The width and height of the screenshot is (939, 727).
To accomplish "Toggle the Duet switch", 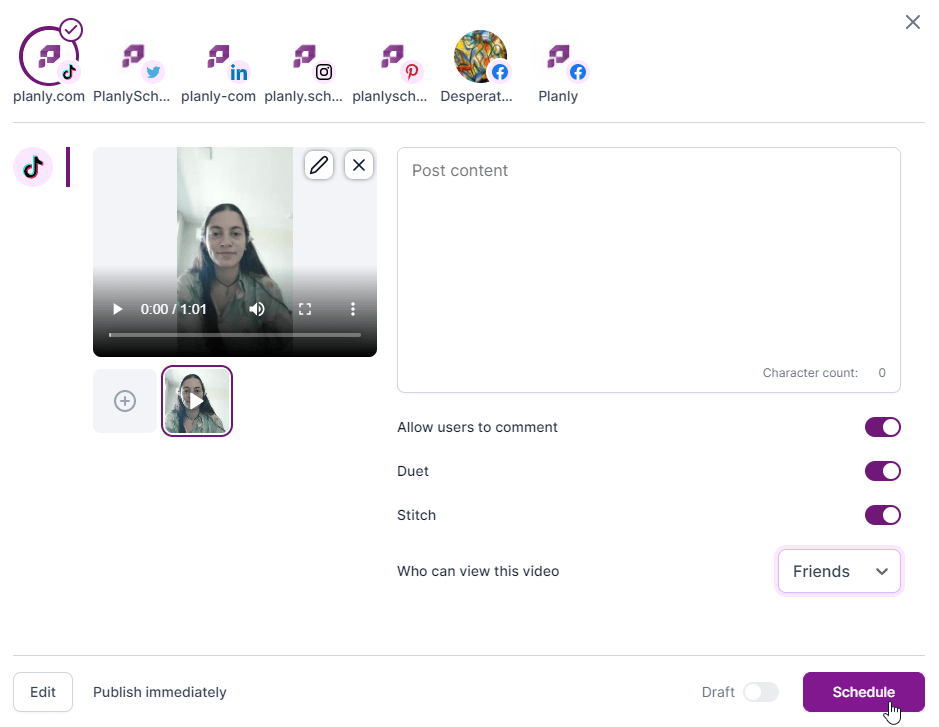I will [882, 471].
